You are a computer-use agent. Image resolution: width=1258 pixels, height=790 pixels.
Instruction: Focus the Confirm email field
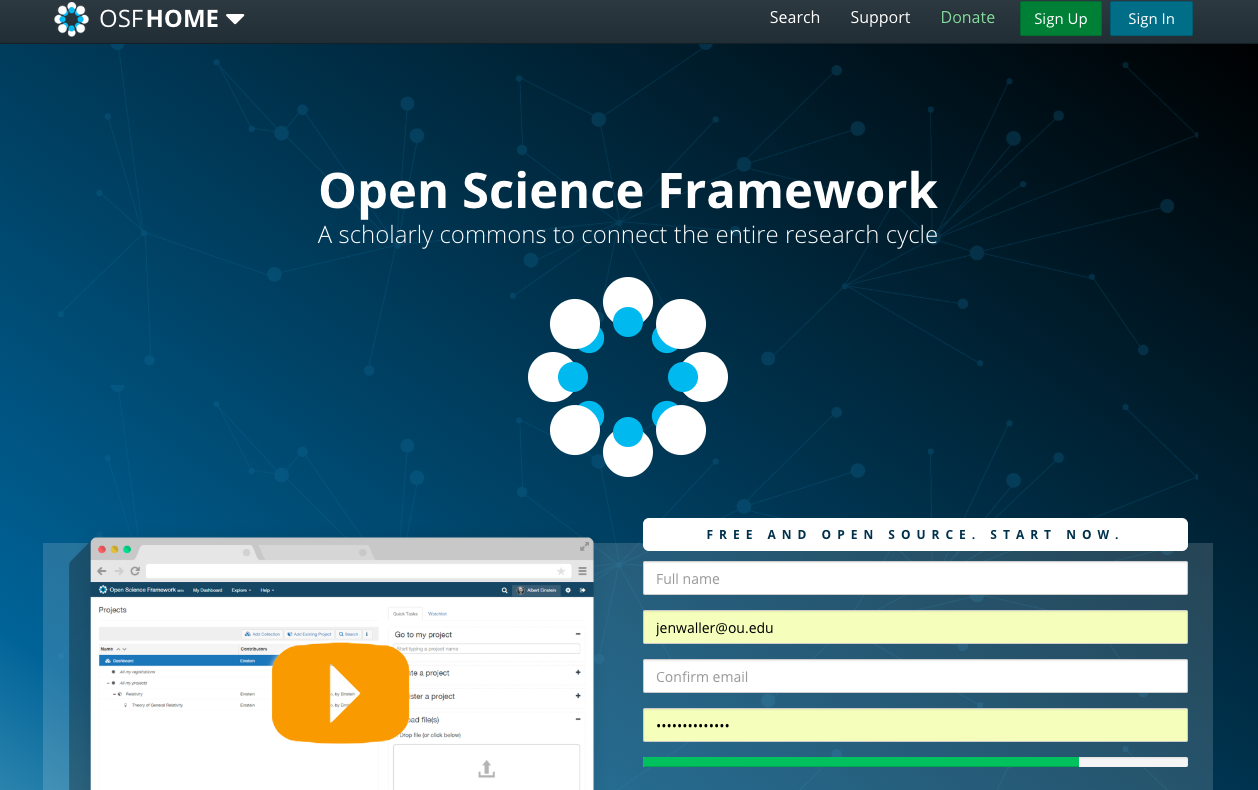pos(914,677)
